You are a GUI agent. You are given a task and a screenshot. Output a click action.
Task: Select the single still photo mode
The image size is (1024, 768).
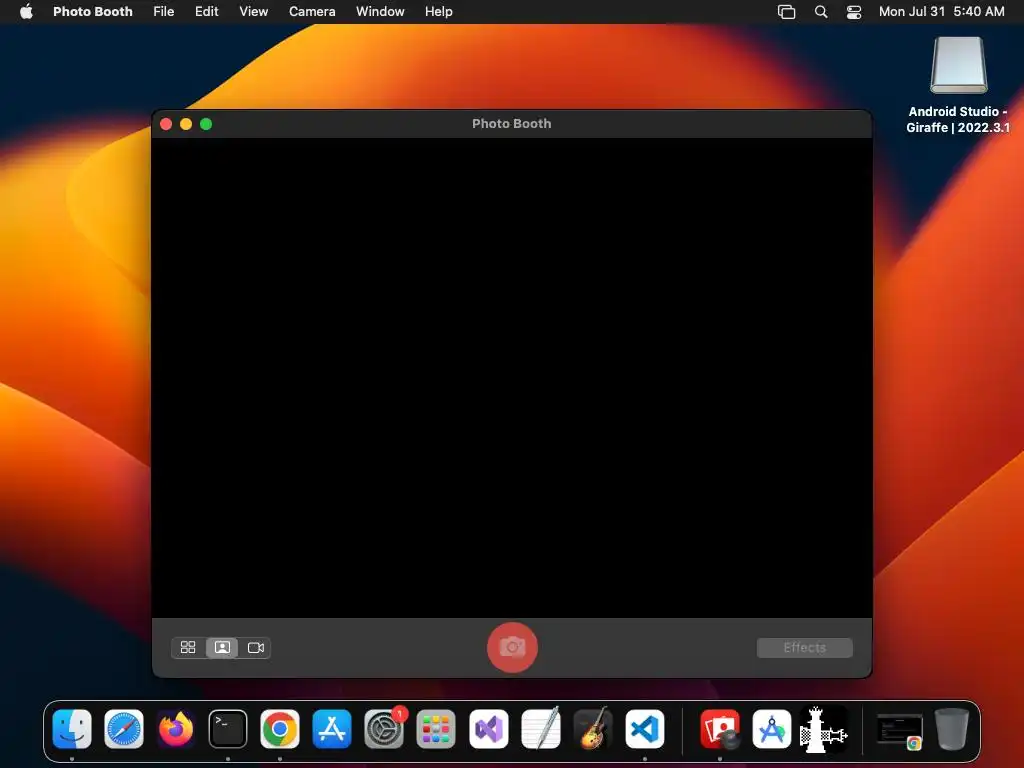click(222, 647)
